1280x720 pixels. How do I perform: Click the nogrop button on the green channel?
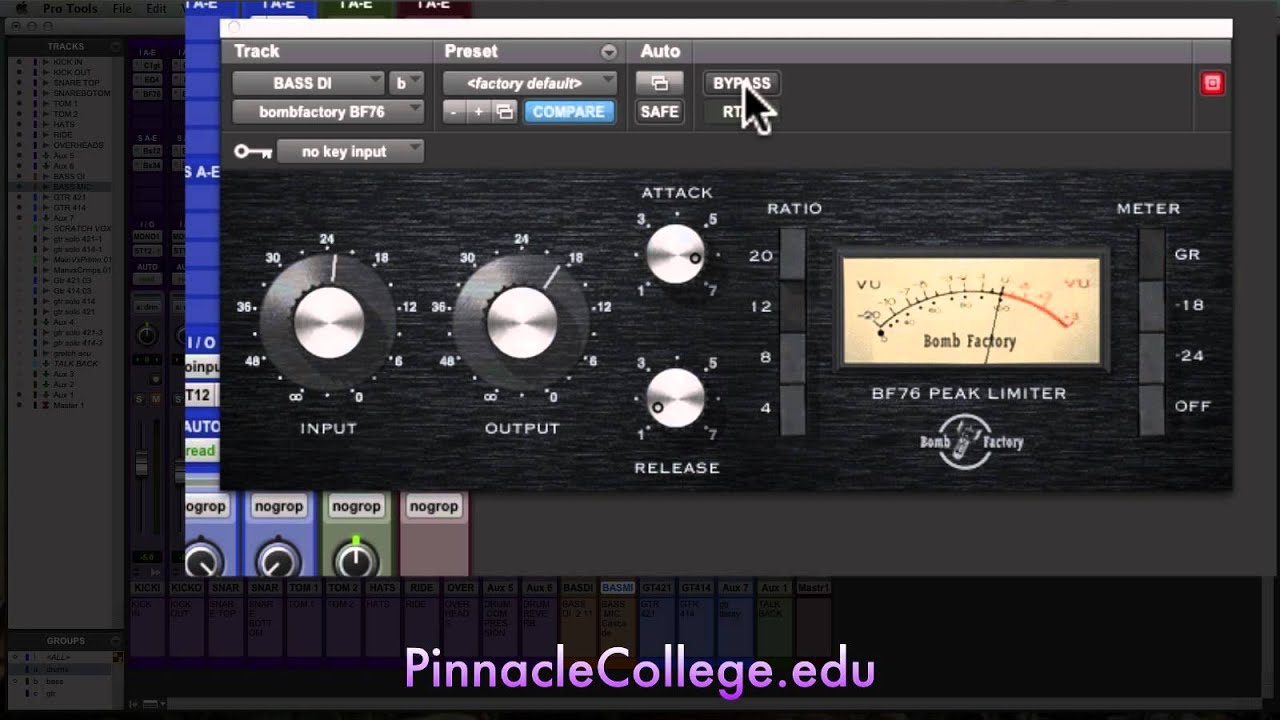[356, 507]
